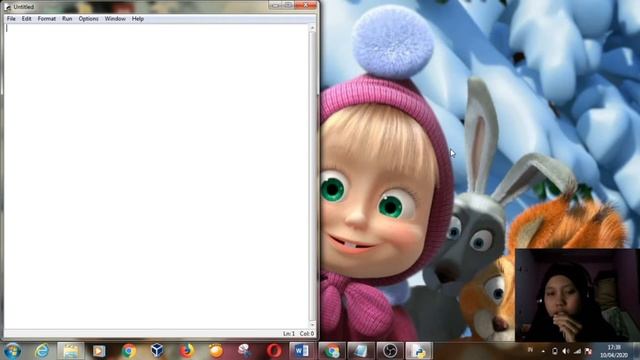The height and width of the screenshot is (360, 640).
Task: Launch Firefox from the taskbar
Action: coord(187,351)
